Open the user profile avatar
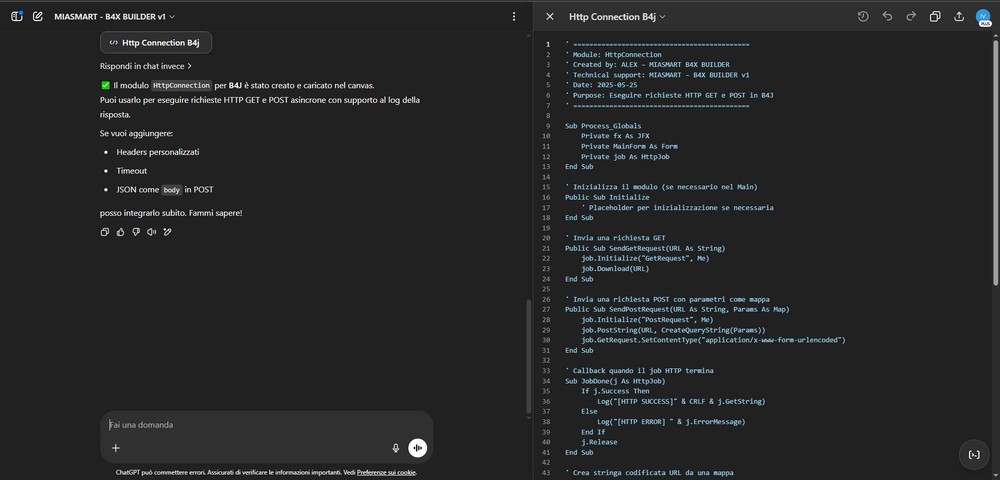Image resolution: width=1000 pixels, height=480 pixels. [983, 17]
